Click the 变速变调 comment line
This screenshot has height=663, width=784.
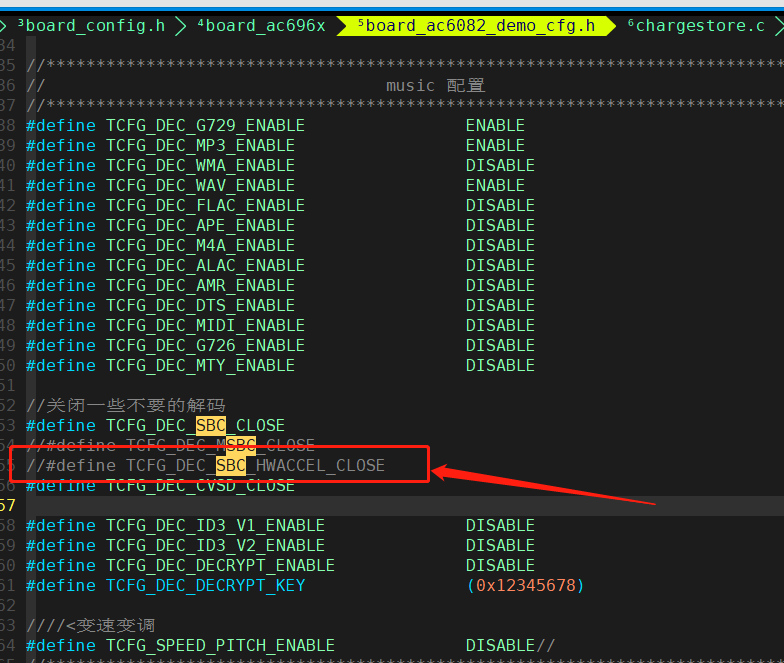click(90, 626)
